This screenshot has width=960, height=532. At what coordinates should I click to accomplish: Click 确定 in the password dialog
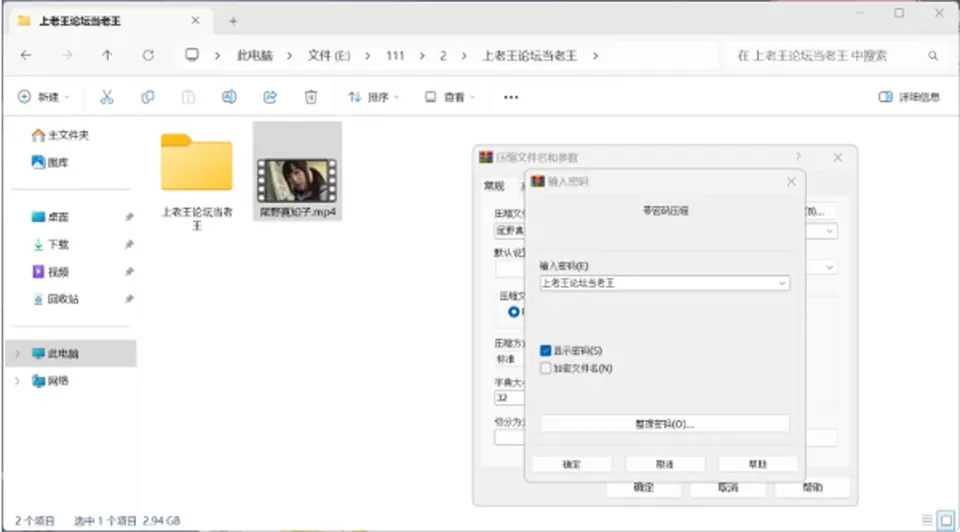click(x=571, y=464)
